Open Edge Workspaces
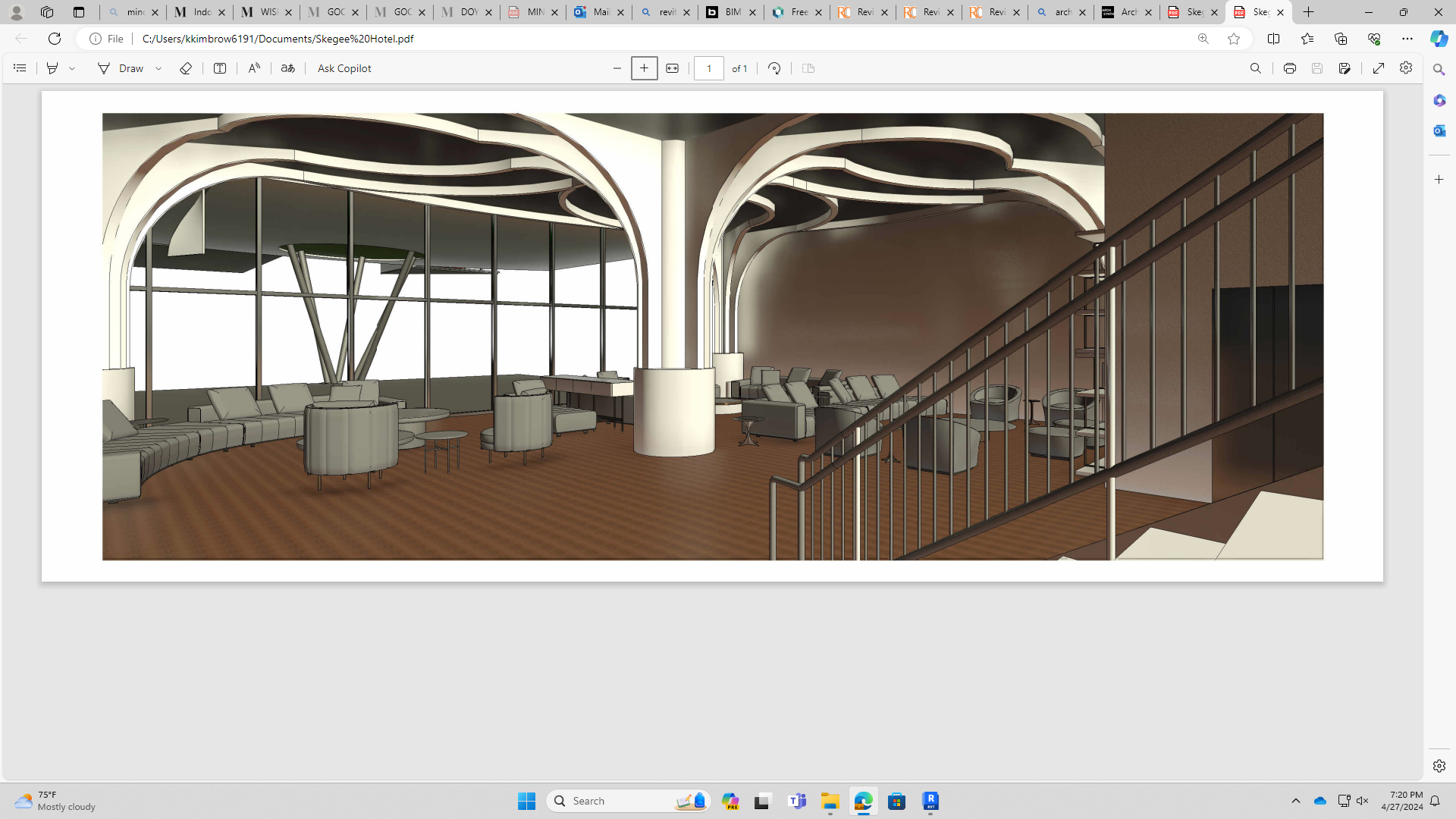 click(47, 12)
